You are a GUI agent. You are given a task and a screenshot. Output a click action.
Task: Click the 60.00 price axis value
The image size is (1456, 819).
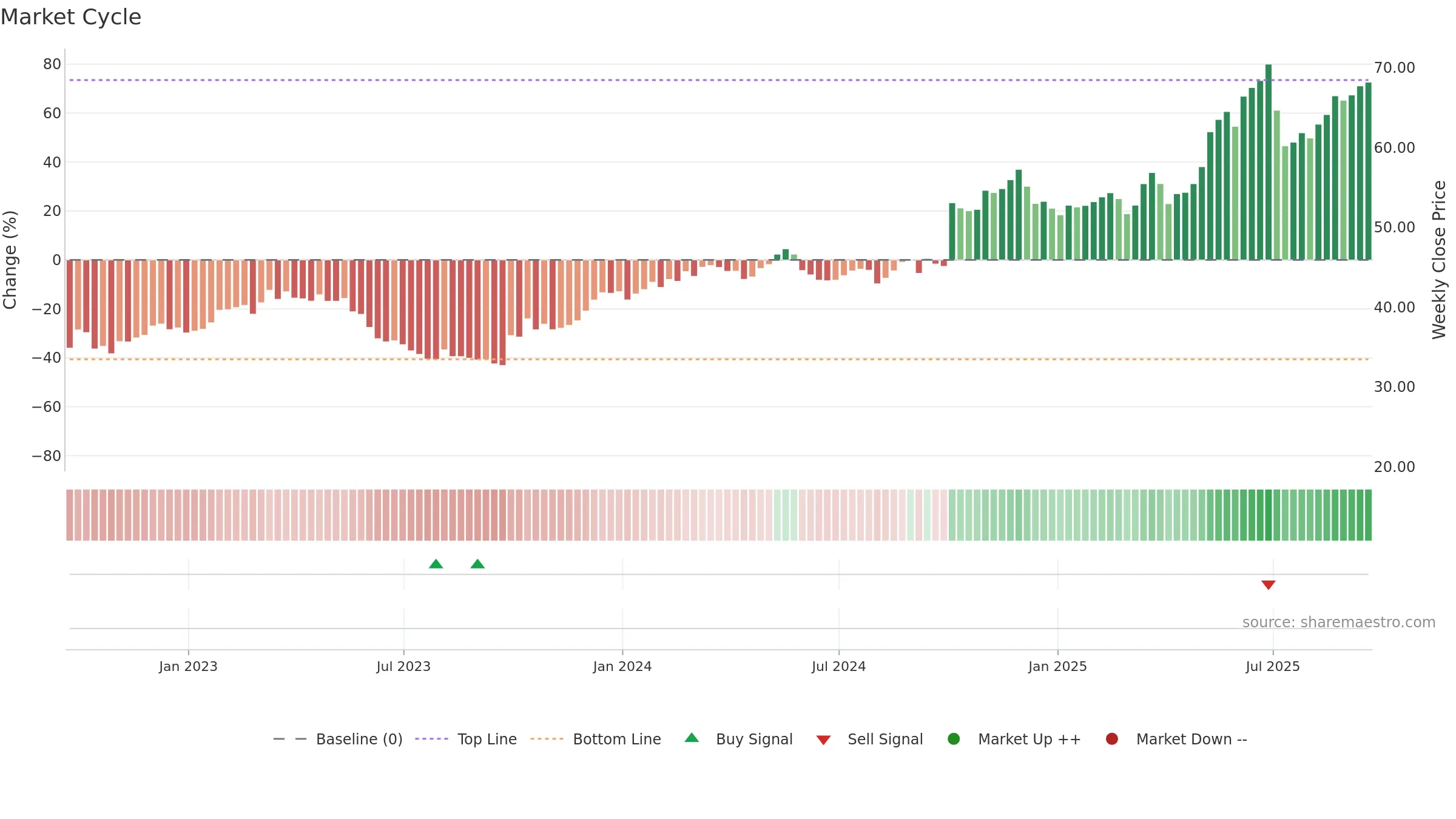(1394, 147)
